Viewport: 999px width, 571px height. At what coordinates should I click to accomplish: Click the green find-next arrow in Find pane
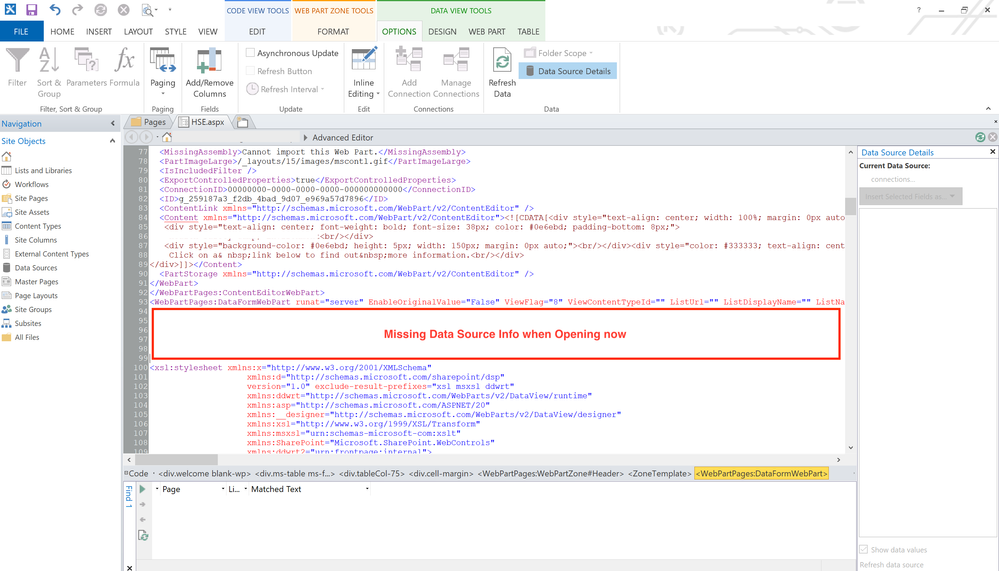pyautogui.click(x=143, y=489)
